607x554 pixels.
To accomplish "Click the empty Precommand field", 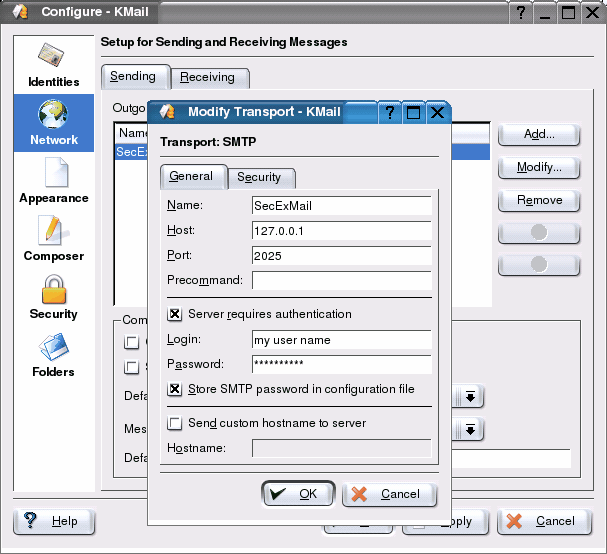I will click(341, 280).
